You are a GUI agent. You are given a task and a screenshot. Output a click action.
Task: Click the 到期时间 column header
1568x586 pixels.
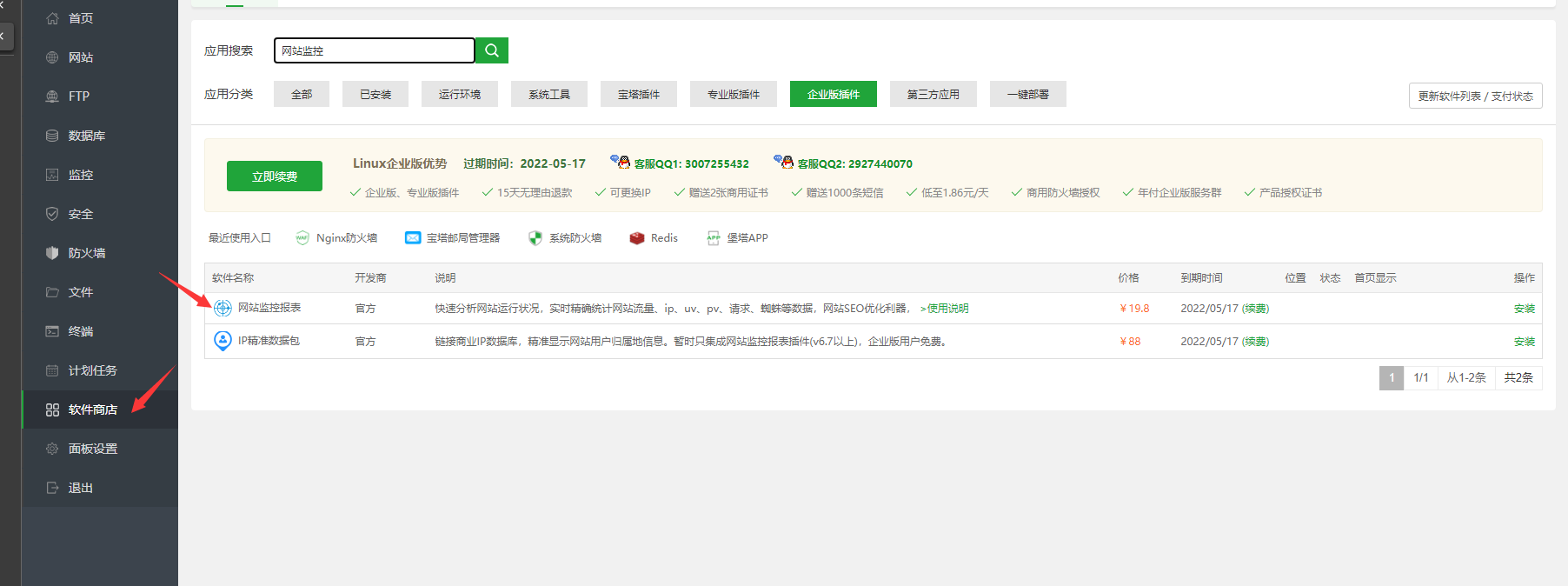tap(1201, 278)
